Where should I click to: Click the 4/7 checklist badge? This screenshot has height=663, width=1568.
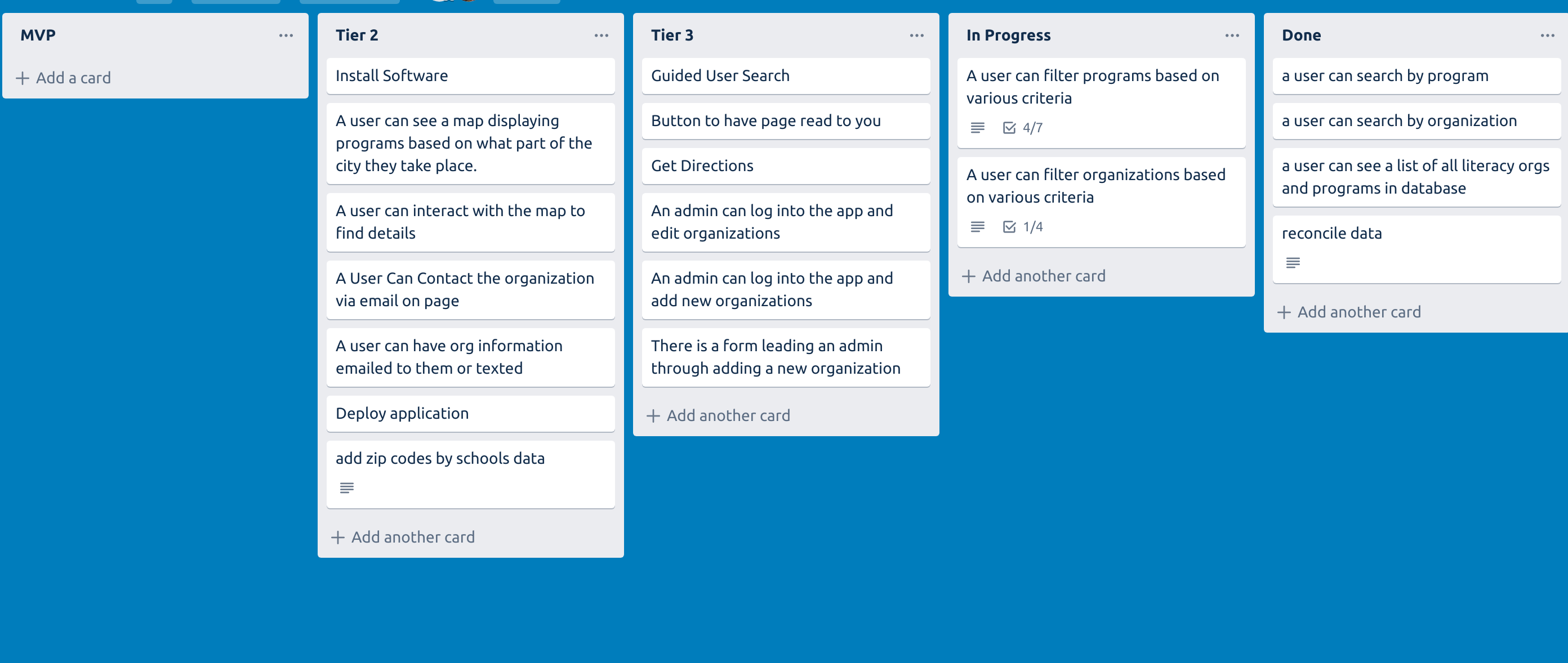(x=1023, y=128)
